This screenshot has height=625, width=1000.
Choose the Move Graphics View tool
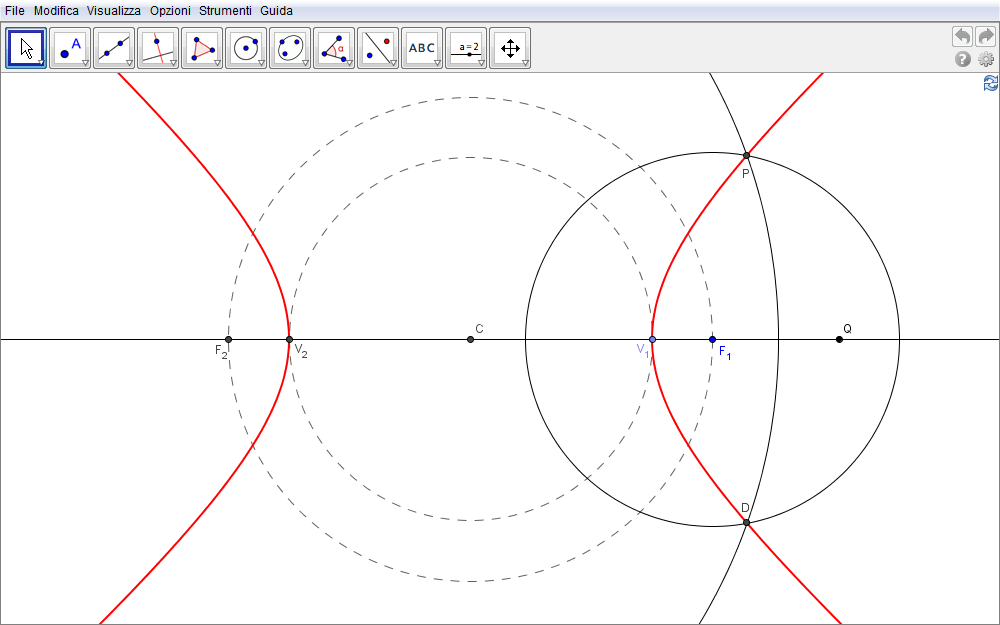click(x=510, y=48)
